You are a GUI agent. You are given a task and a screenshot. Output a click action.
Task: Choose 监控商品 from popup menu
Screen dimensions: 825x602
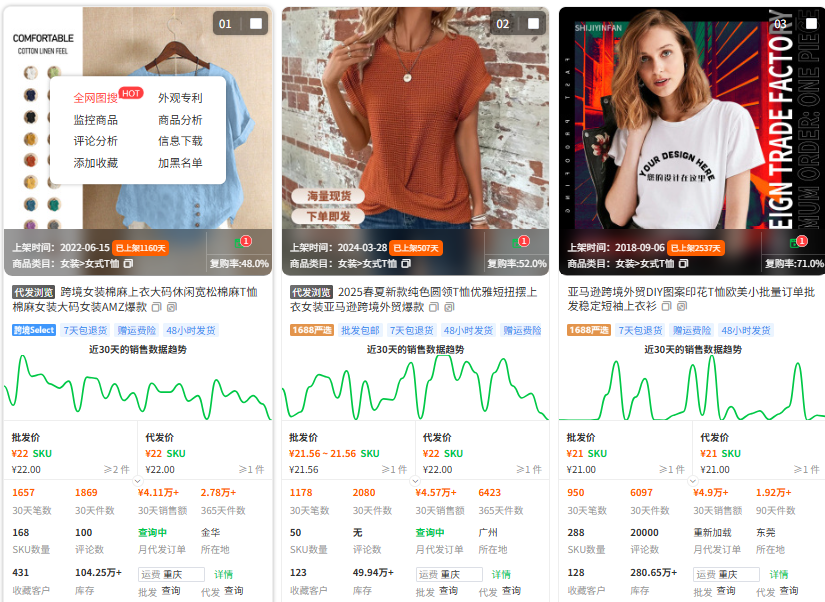coord(96,120)
